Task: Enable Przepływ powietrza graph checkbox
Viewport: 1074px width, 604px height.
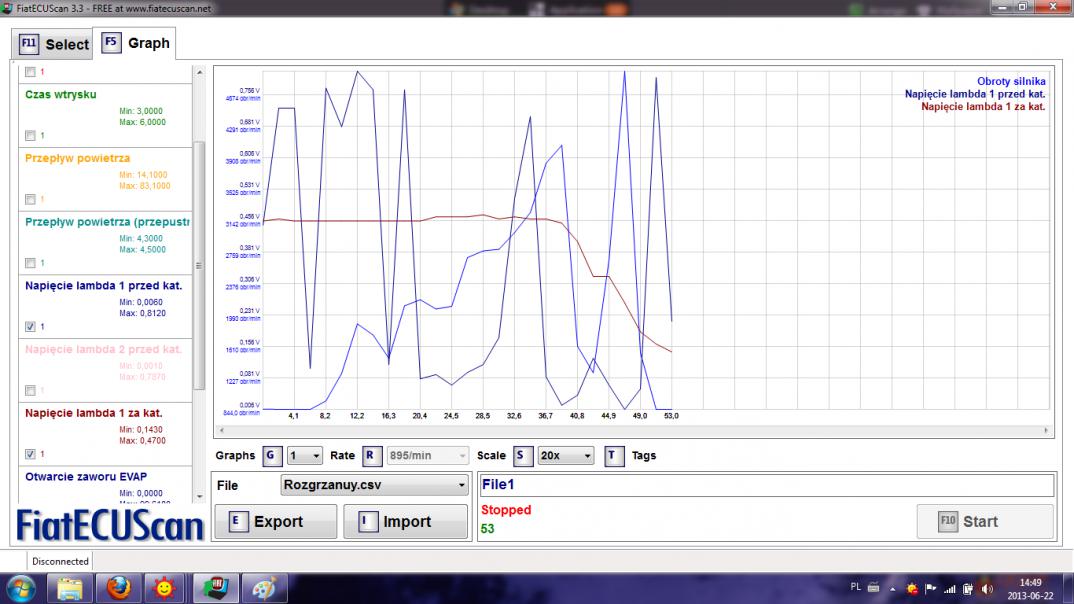Action: coord(30,199)
